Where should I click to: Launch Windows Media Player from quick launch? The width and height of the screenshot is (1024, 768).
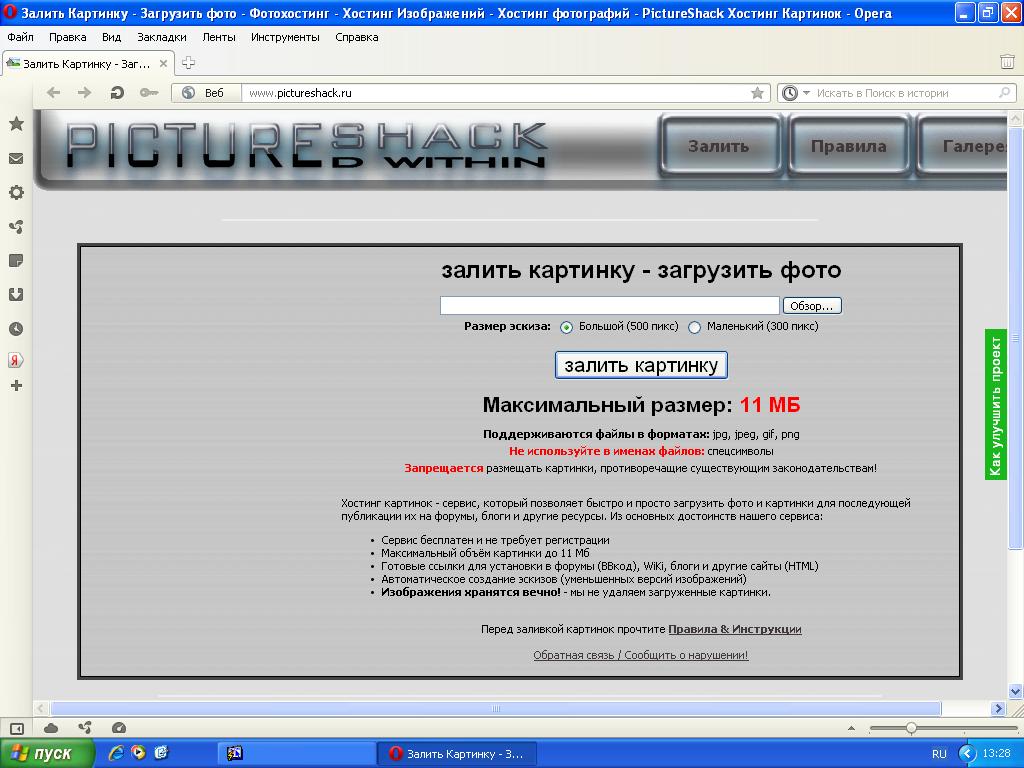tap(138, 752)
